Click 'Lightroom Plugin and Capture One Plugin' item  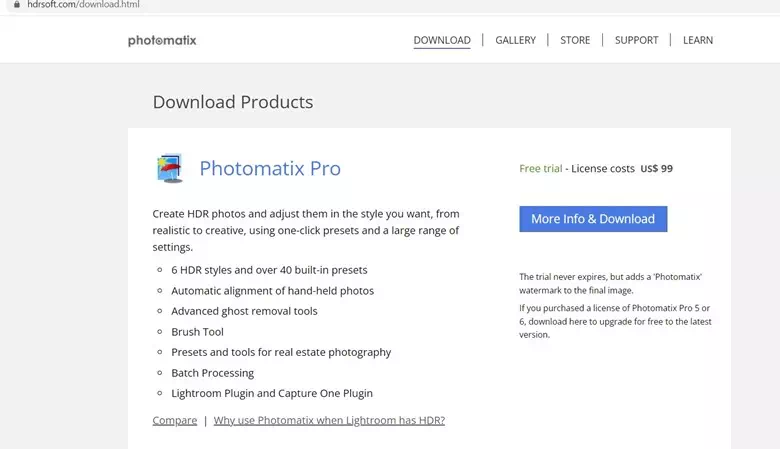point(272,393)
